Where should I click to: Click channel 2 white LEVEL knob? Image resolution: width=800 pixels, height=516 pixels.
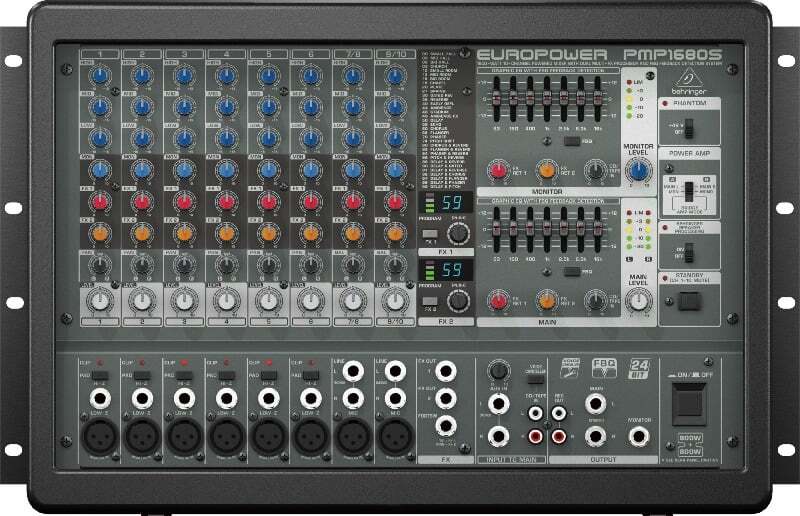tap(142, 298)
